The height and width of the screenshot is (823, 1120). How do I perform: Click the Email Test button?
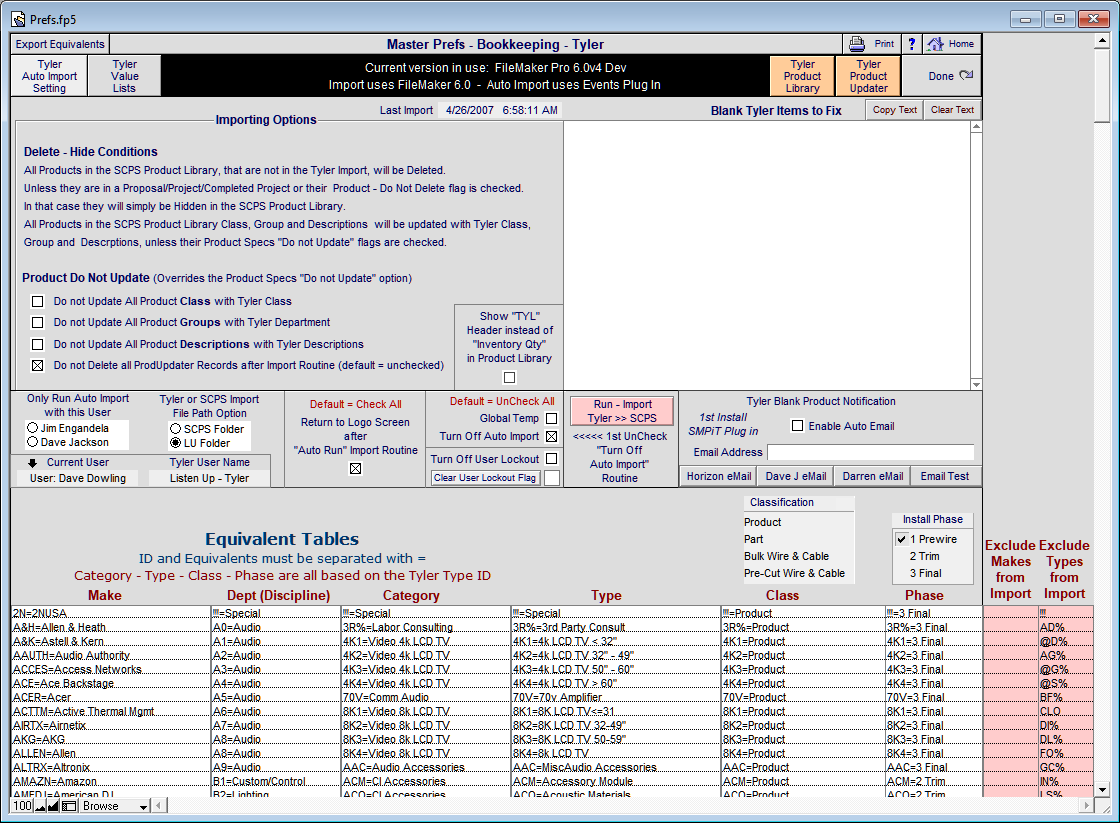coord(944,477)
